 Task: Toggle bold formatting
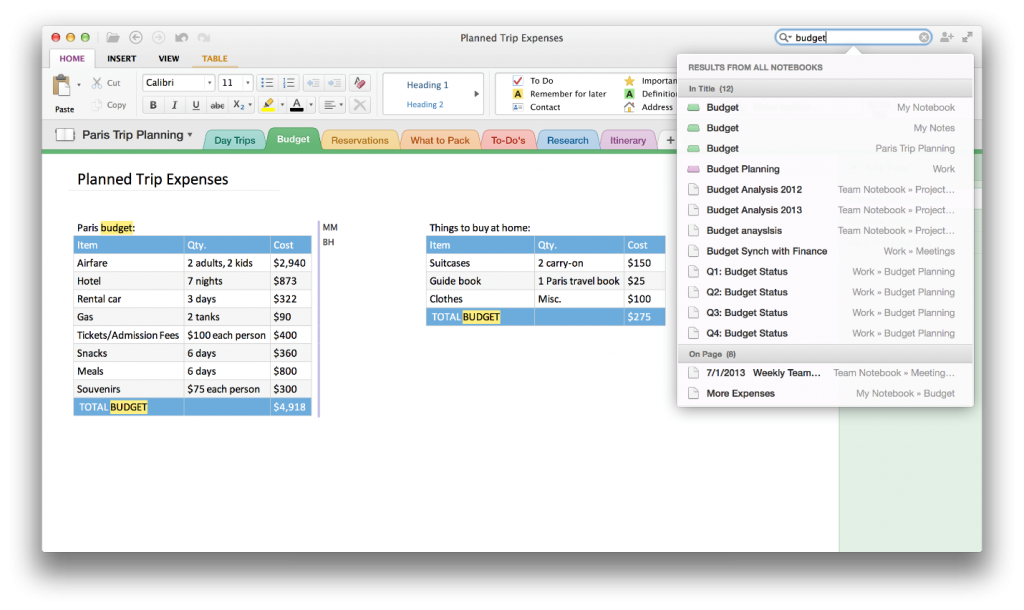[152, 105]
